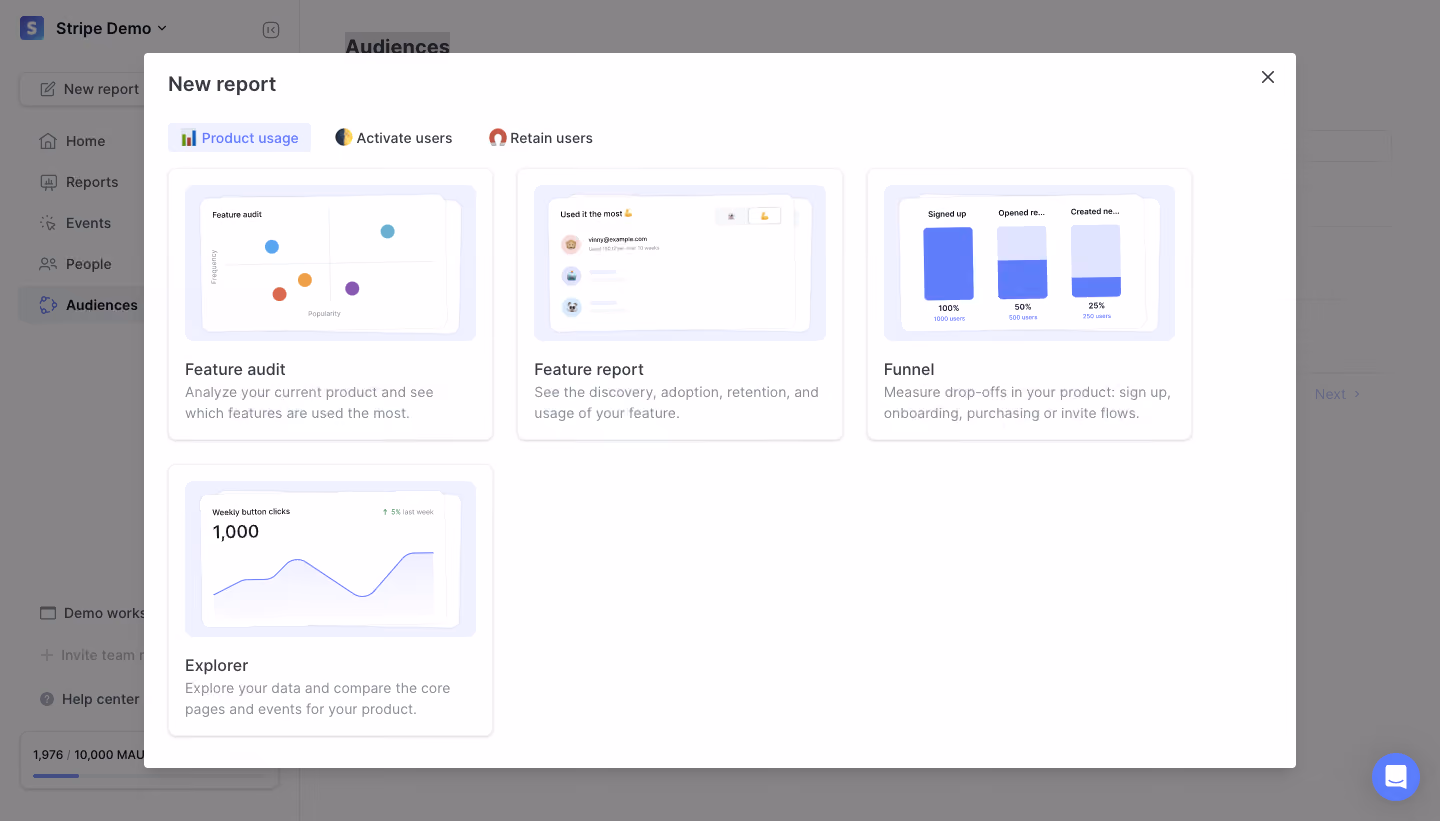Screen dimensions: 1440x821
Task: Click the Audiences sidebar icon
Action: pos(48,305)
